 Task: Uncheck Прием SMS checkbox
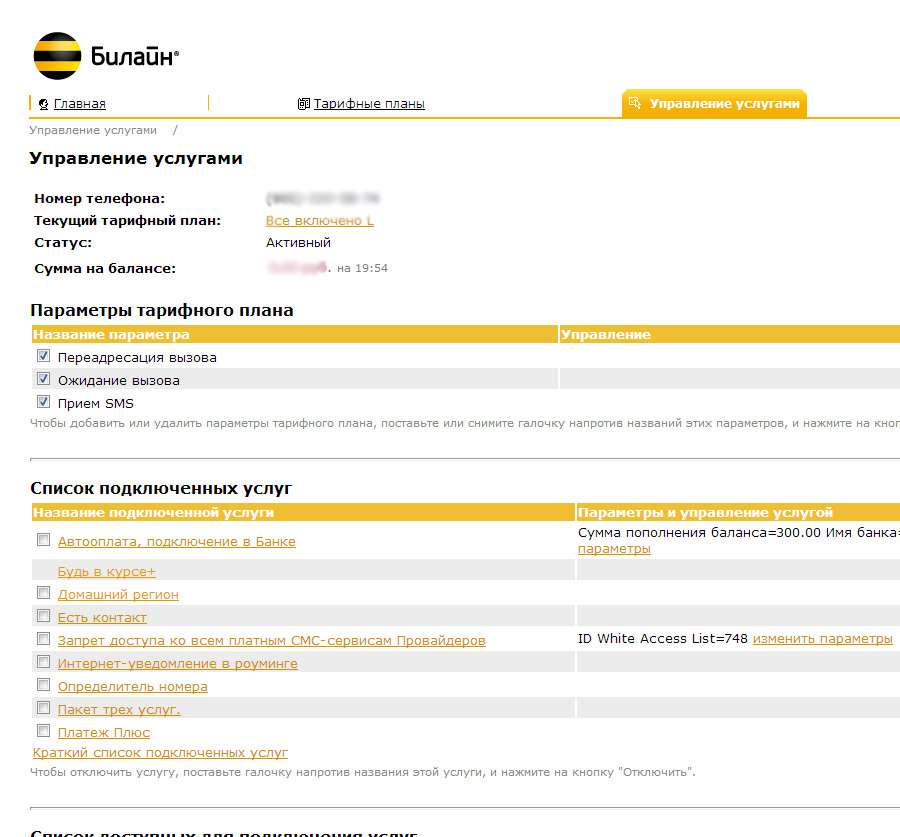(x=44, y=402)
